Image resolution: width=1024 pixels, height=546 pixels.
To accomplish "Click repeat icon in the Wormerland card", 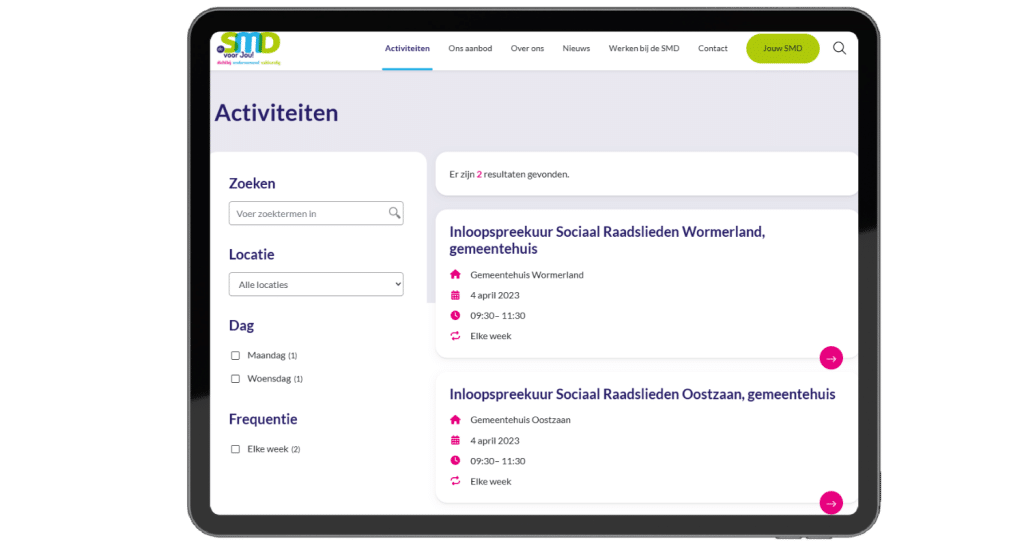I will click(455, 336).
